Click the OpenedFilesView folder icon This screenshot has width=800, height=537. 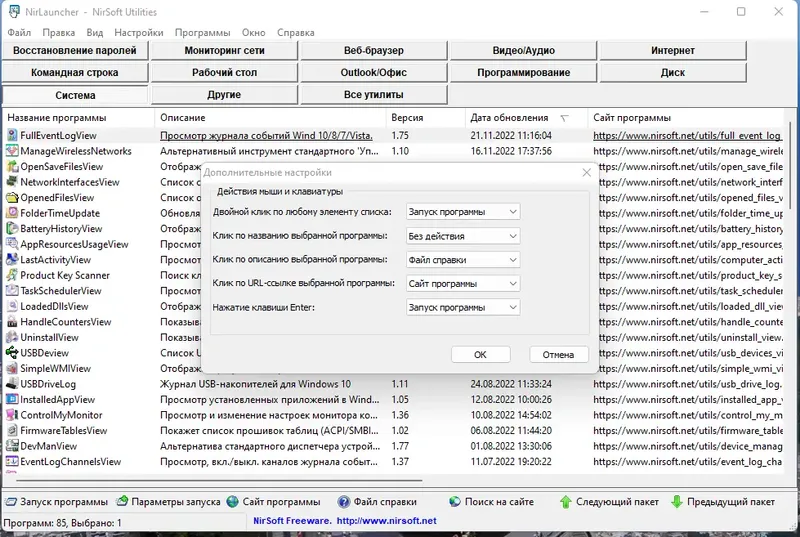pyautogui.click(x=12, y=198)
